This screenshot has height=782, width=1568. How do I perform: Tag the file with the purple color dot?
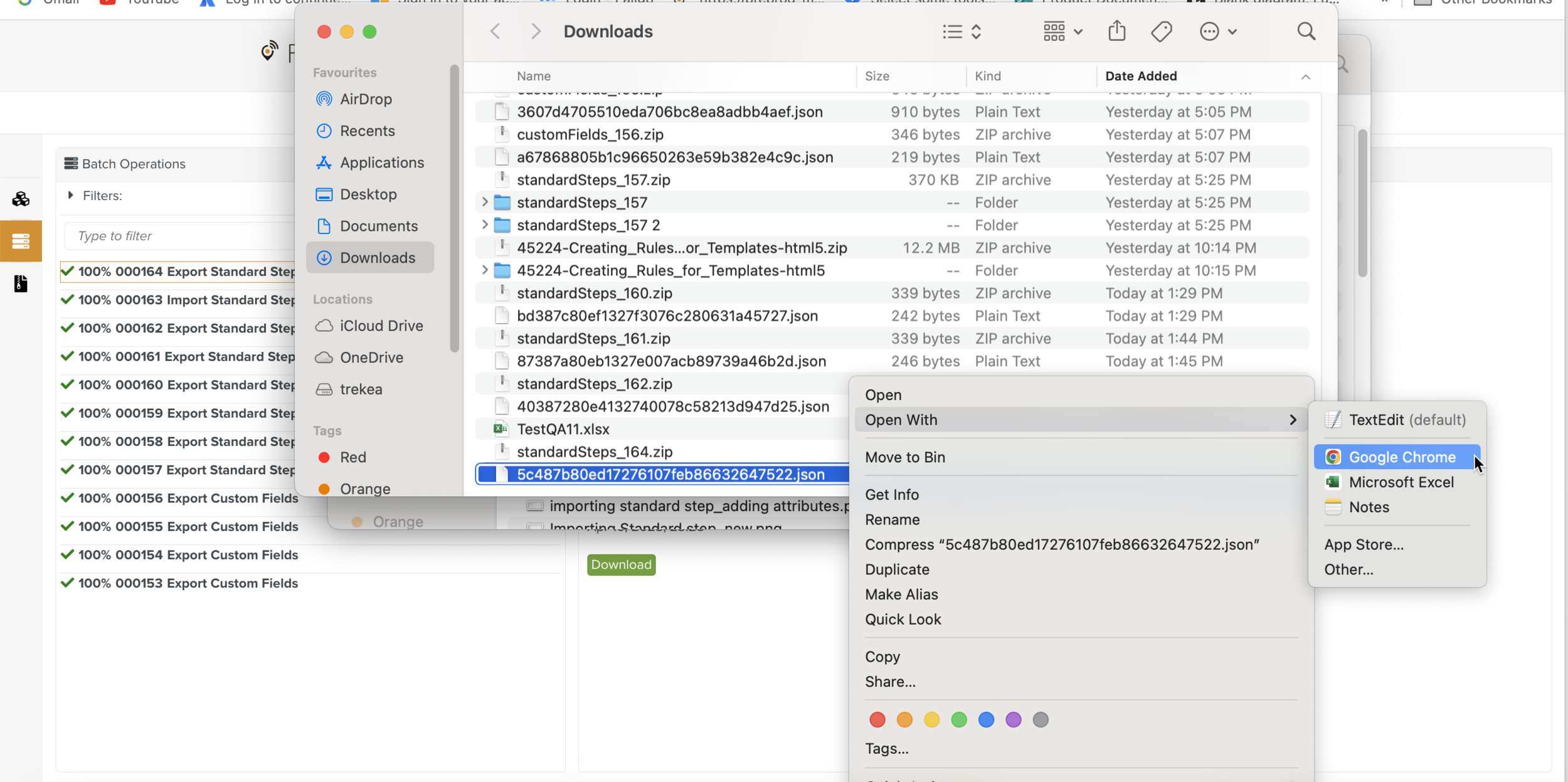[1012, 719]
